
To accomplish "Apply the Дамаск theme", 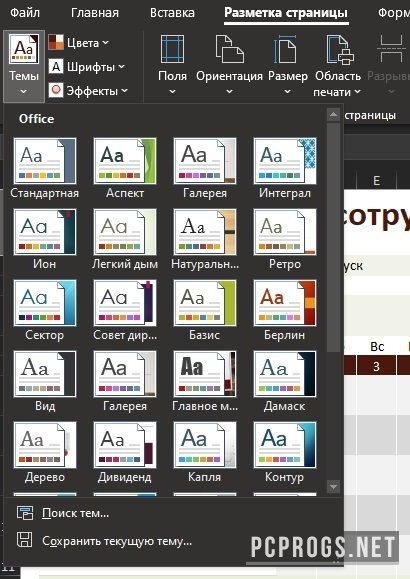I will (x=285, y=381).
